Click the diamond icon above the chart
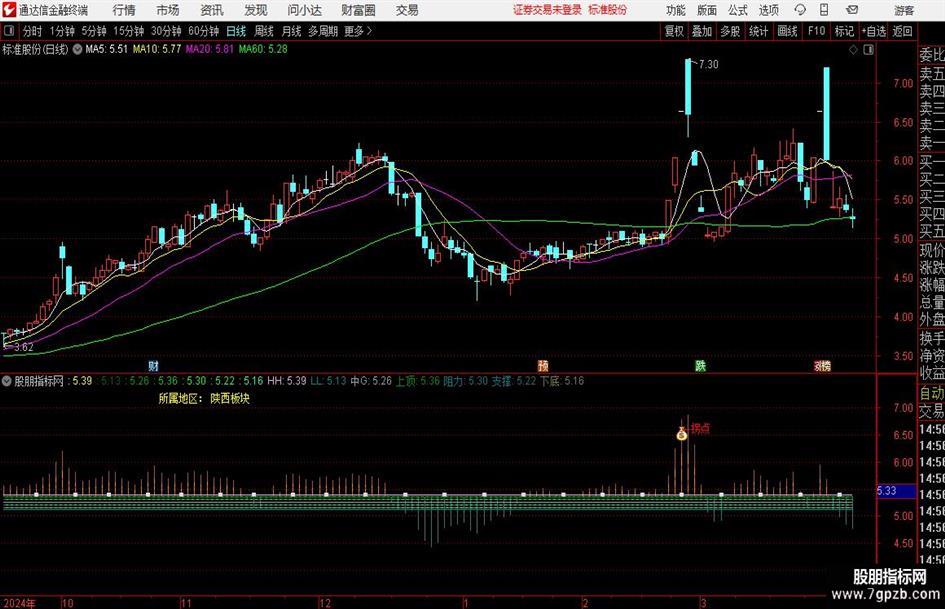The image size is (945, 609). (853, 50)
